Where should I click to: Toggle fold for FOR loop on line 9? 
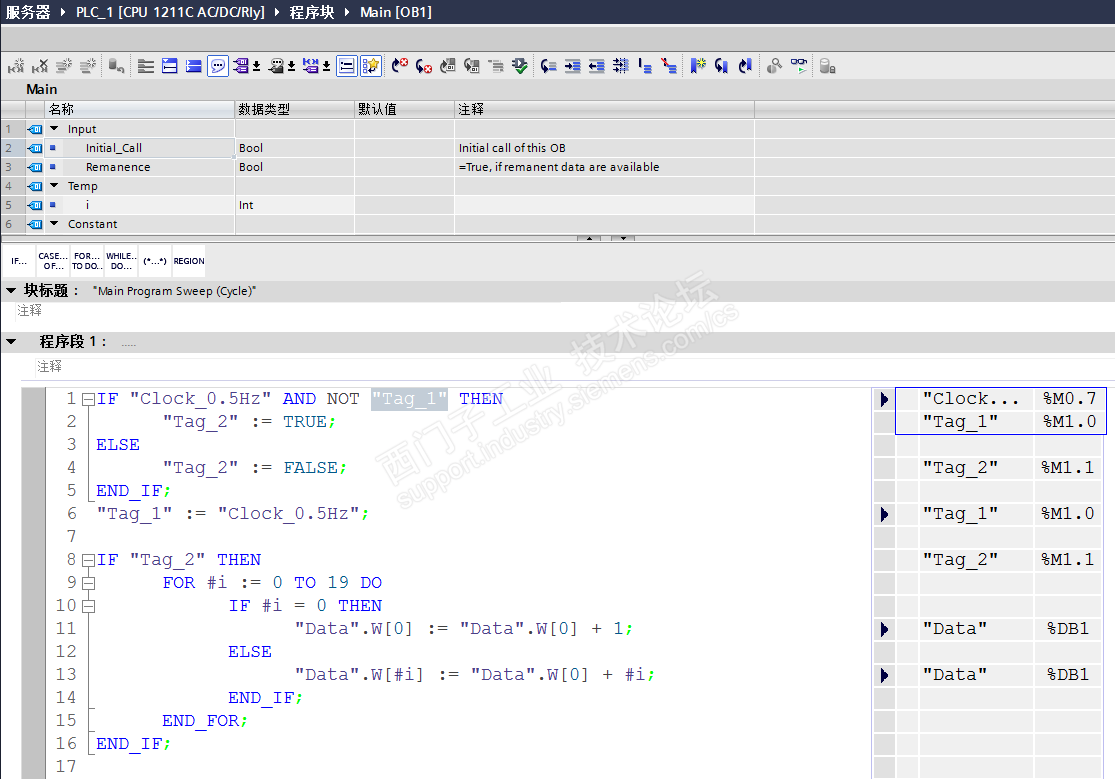[88, 583]
